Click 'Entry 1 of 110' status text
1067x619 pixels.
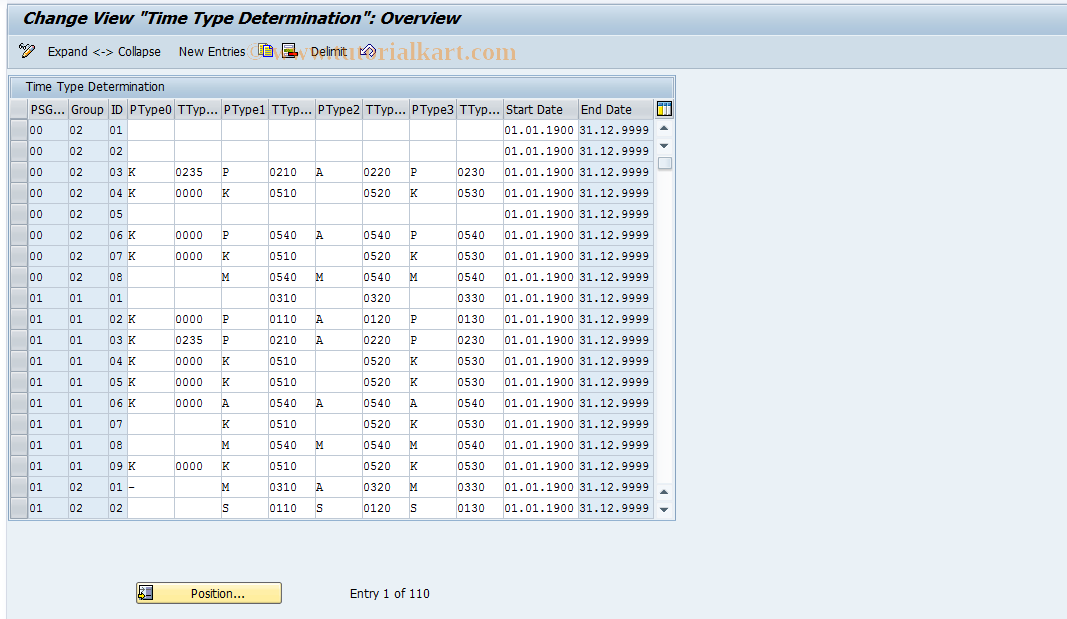click(390, 594)
